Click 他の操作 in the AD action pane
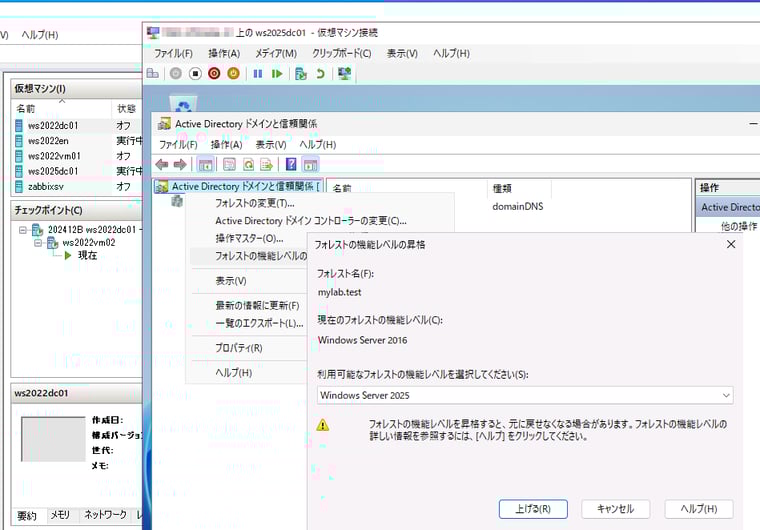 coord(739,226)
